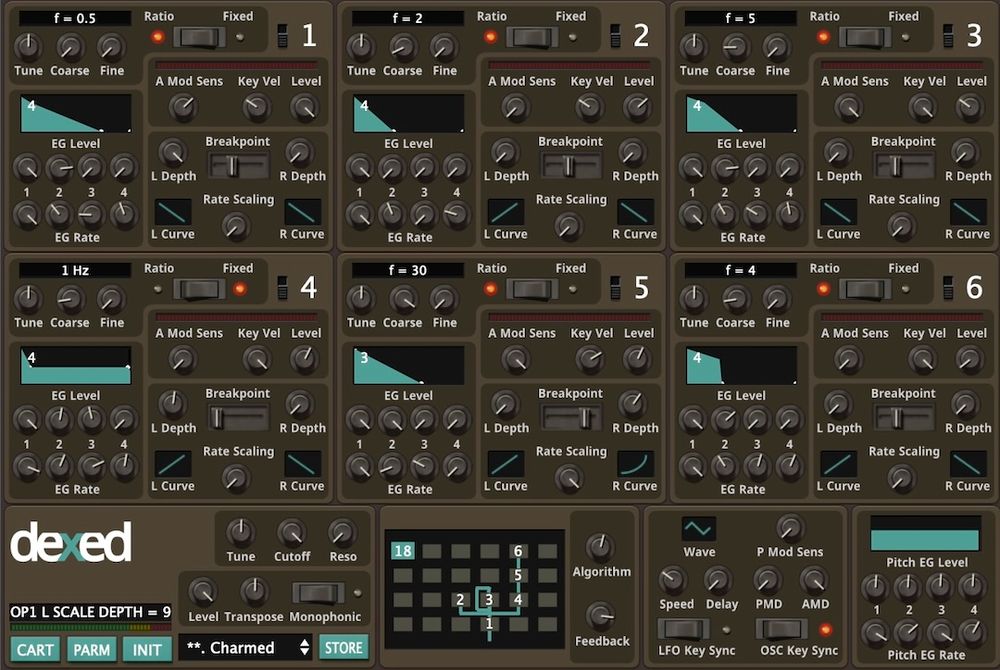This screenshot has height=670, width=1000.
Task: Toggle operator 4 Ratio/Fixed mode switch
Action: click(x=200, y=289)
